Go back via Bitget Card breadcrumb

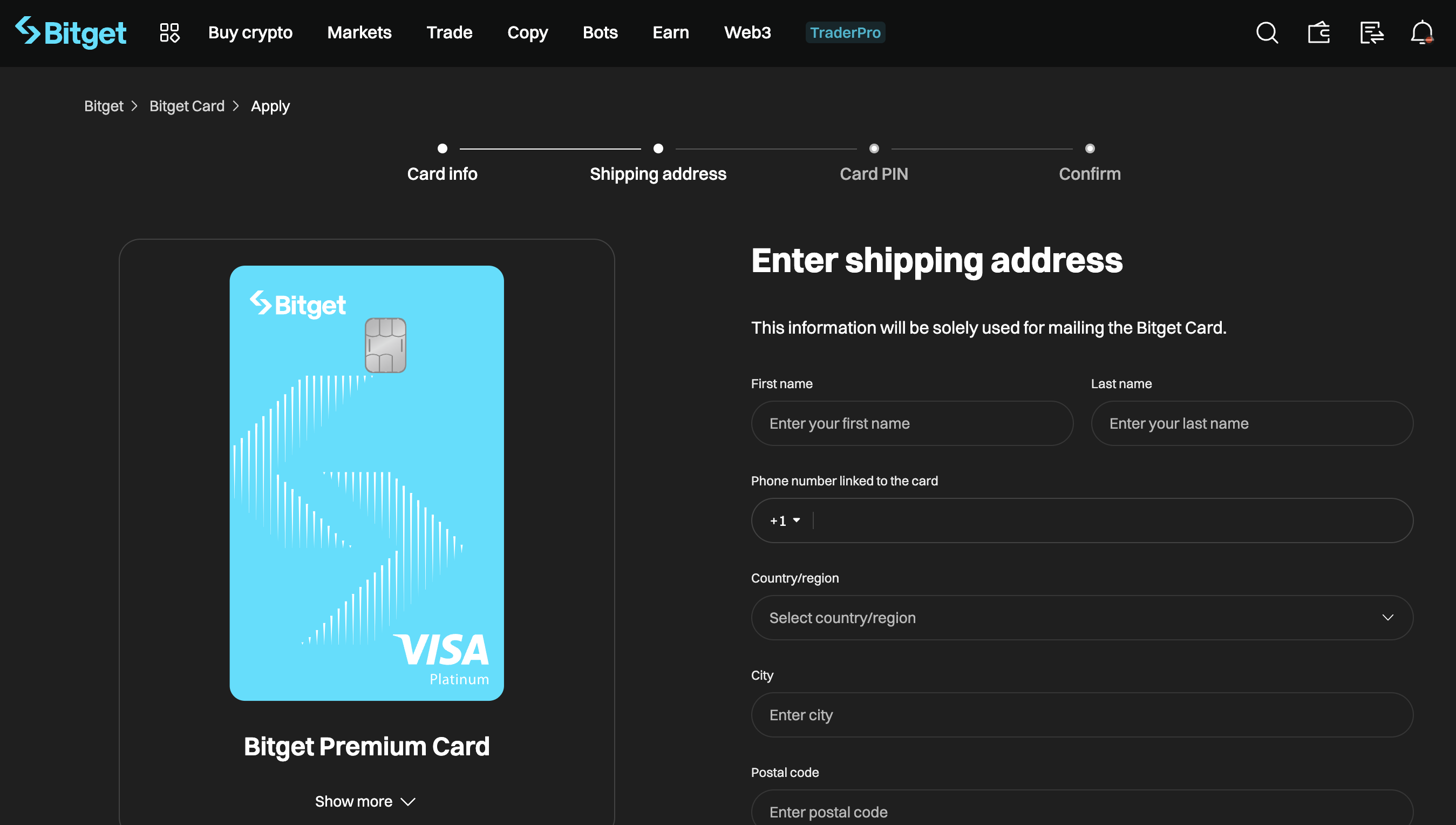coord(187,106)
